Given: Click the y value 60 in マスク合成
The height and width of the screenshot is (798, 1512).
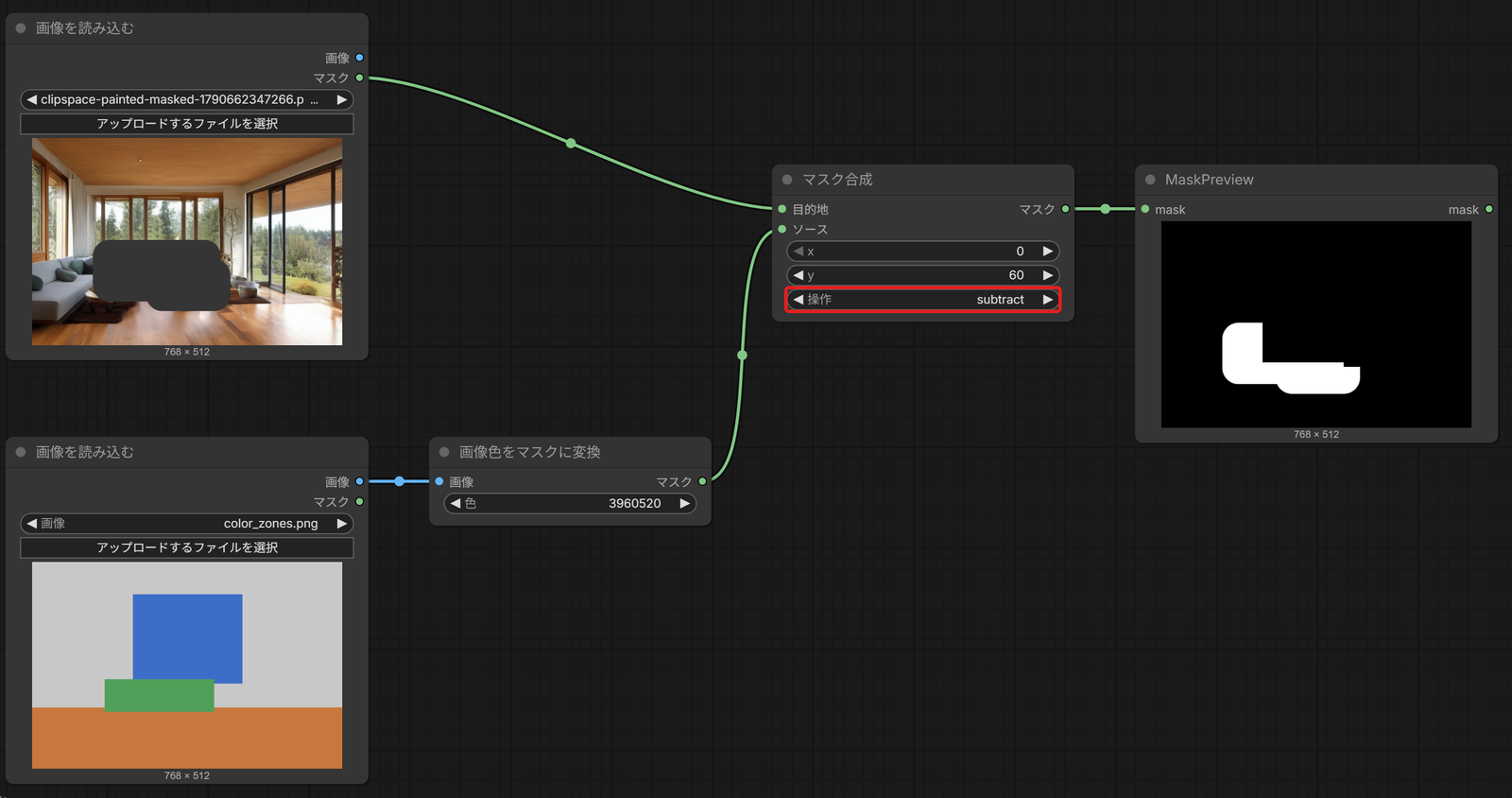Looking at the screenshot, I should [x=1017, y=275].
